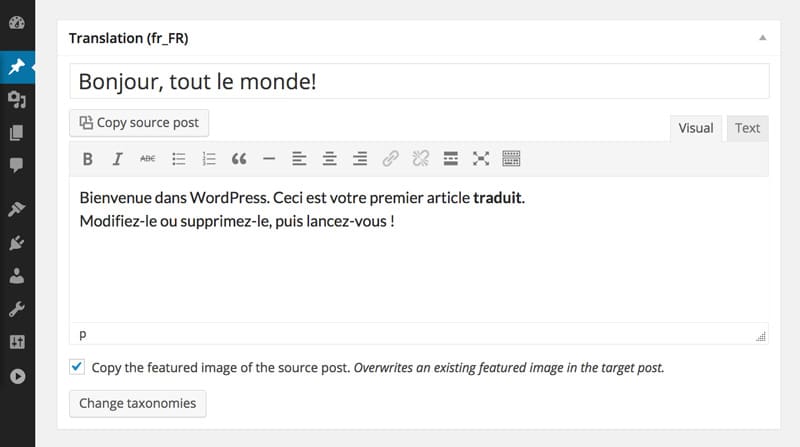Uncheck Copy the featured image checkbox
Viewport: 800px width, 447px height.
[77, 367]
